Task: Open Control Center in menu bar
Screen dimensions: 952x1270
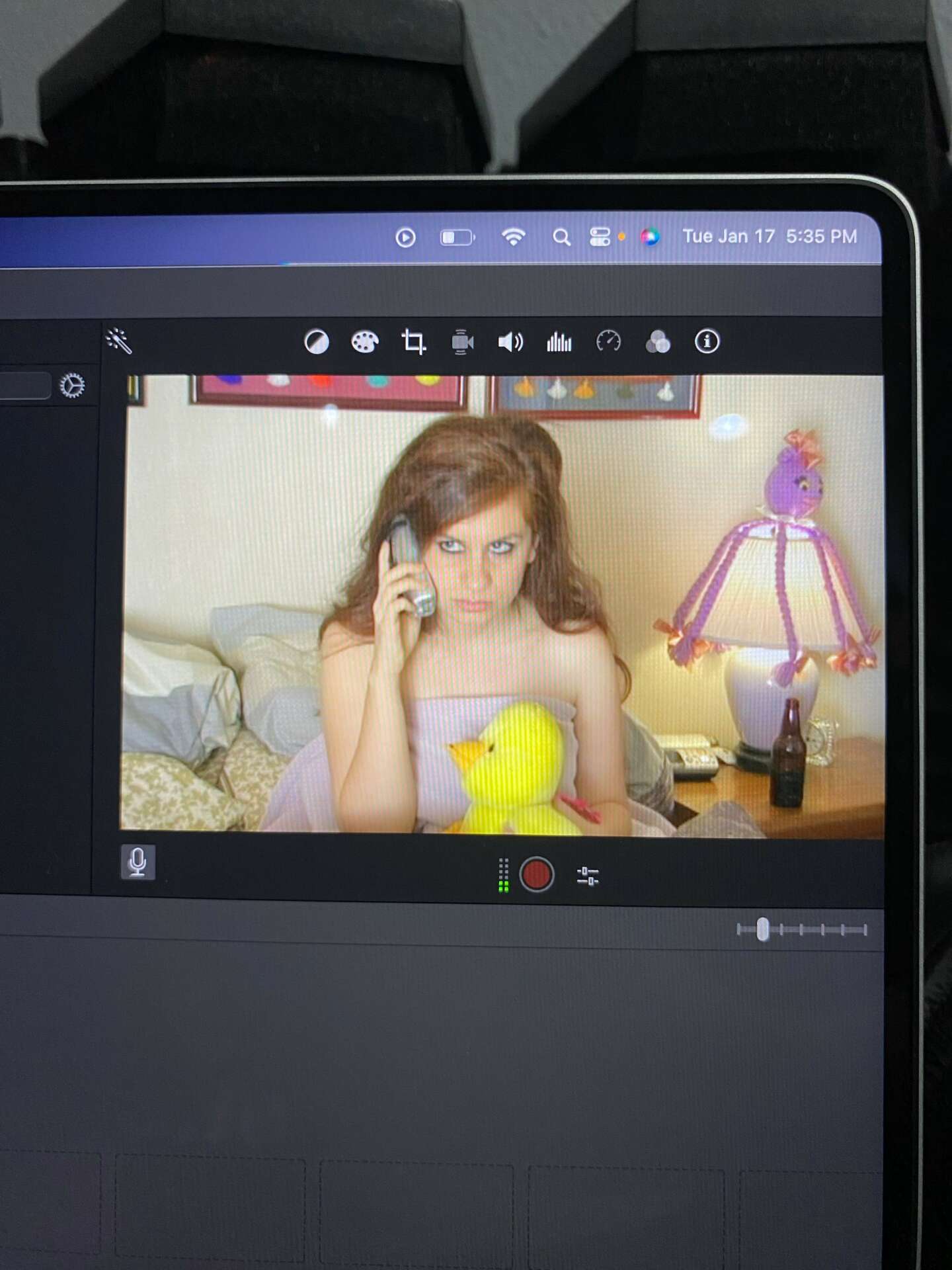Action: tap(600, 237)
